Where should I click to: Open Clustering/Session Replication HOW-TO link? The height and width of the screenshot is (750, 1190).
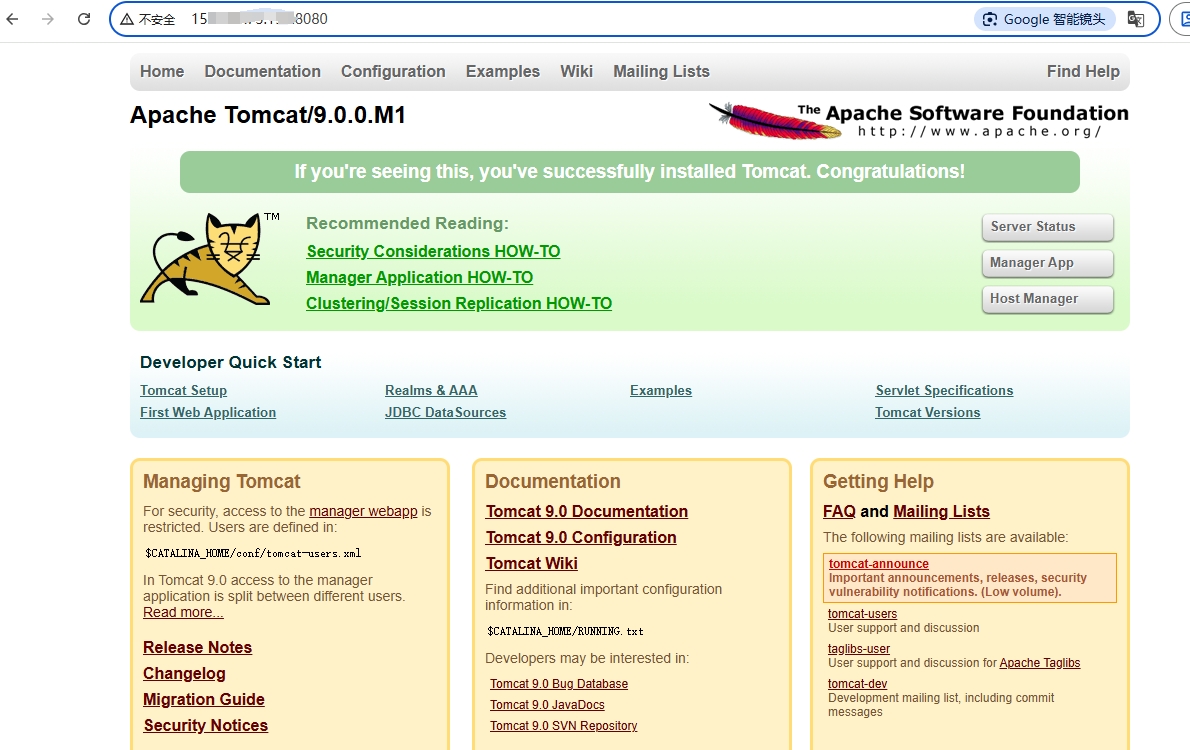(x=459, y=304)
